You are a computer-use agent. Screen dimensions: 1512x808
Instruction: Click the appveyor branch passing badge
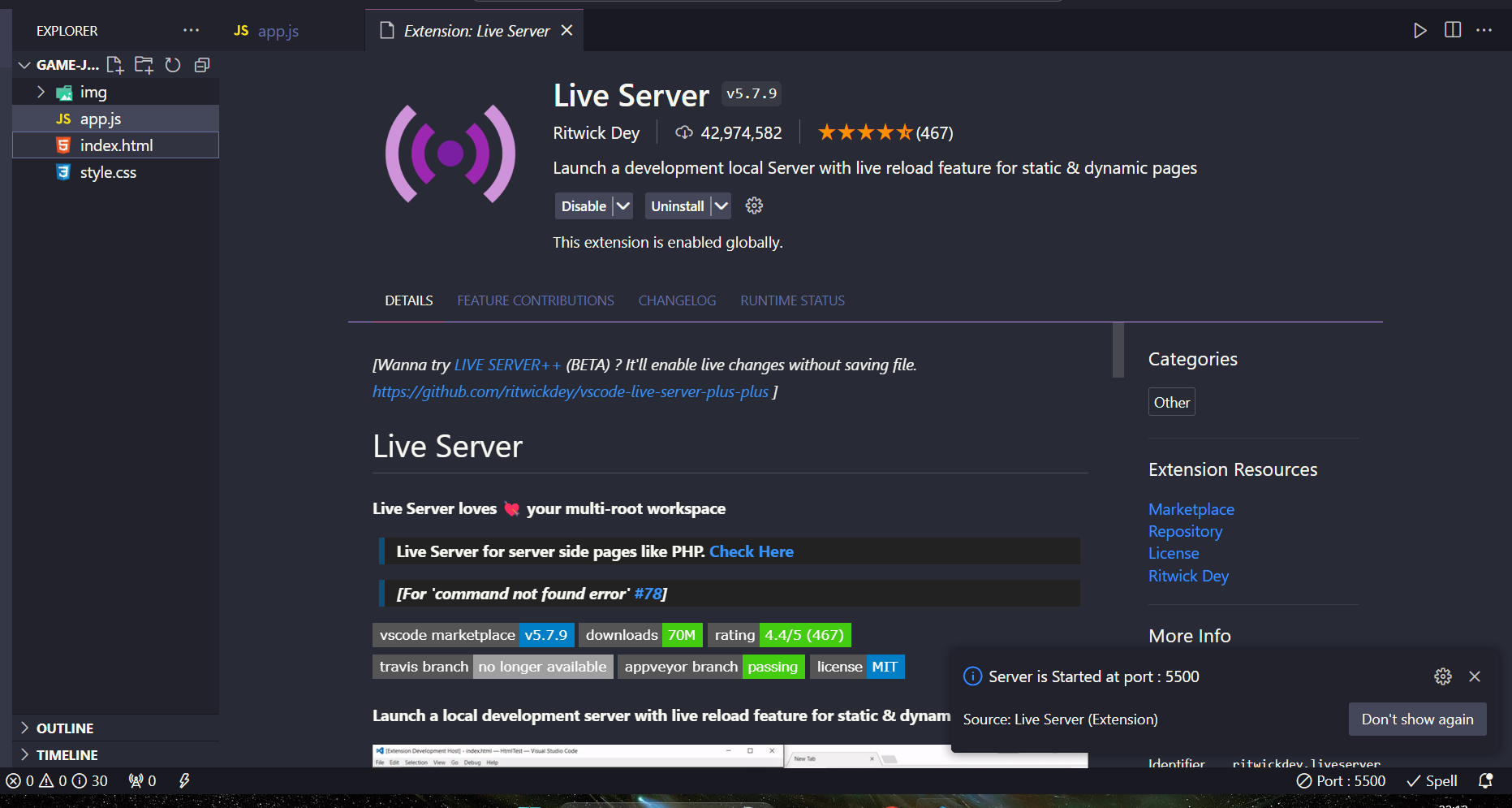[x=711, y=667]
